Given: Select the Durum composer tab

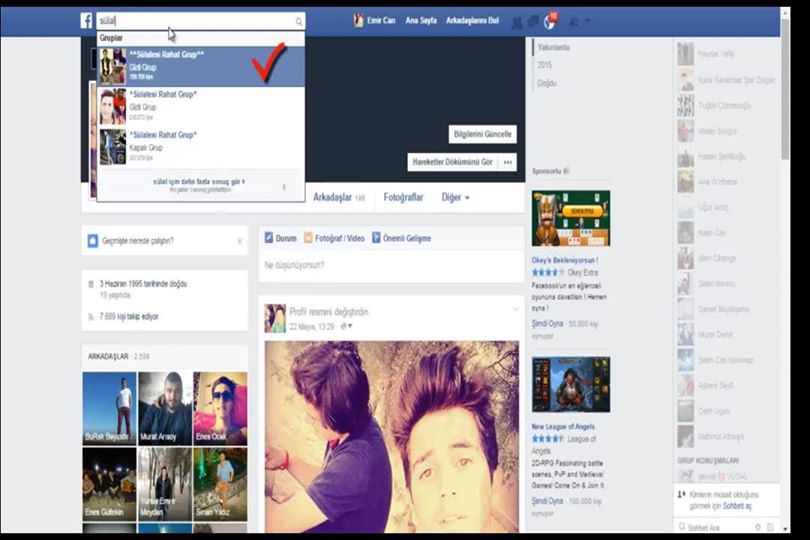Looking at the screenshot, I should click(x=281, y=238).
